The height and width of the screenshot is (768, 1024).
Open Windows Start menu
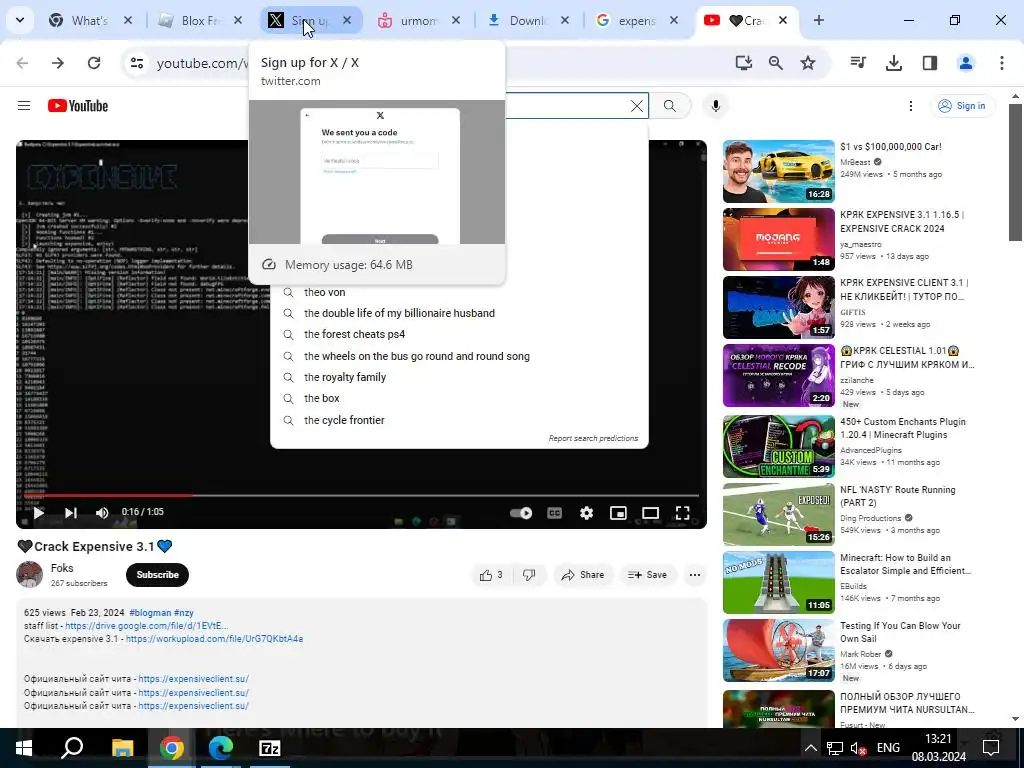pos(24,748)
